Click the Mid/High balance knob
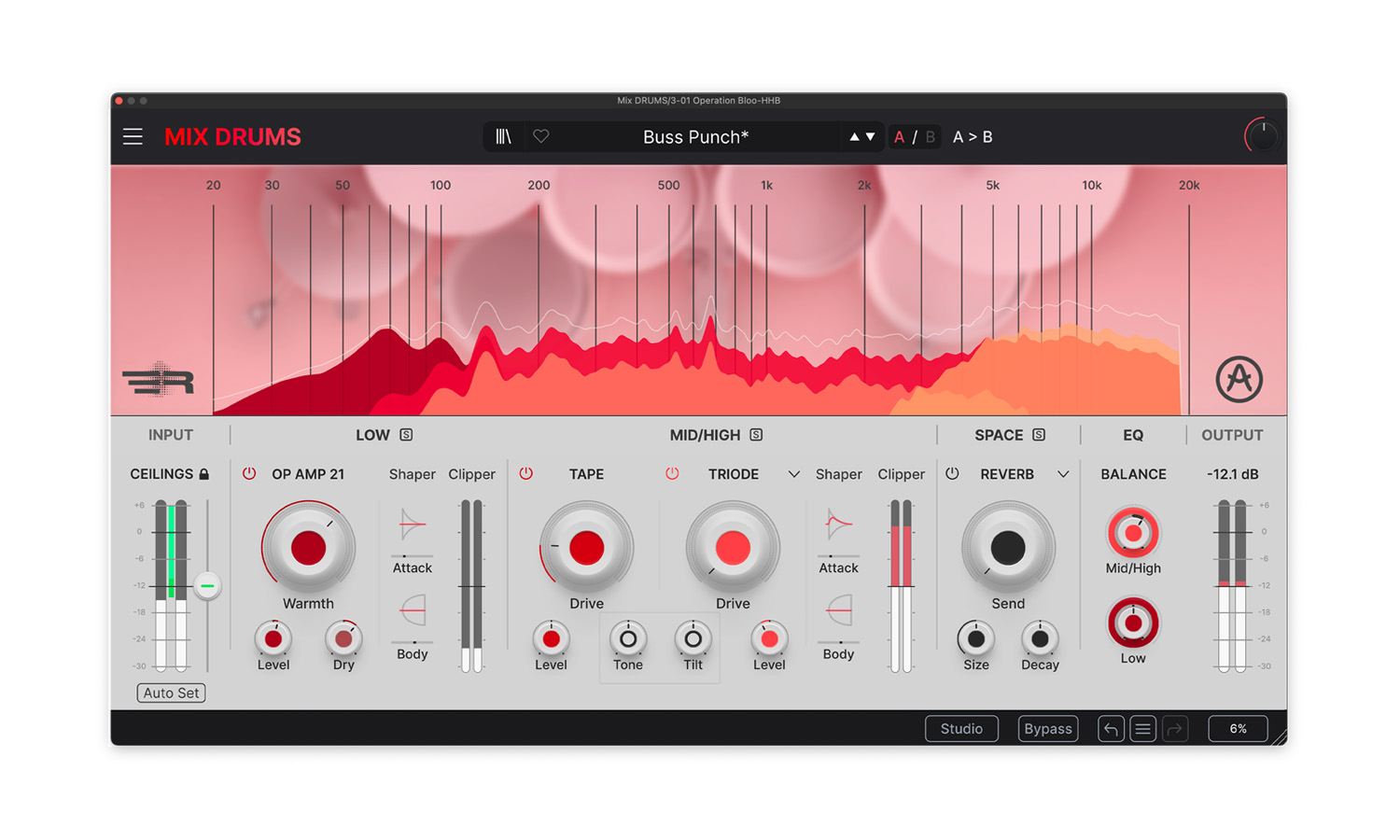The image size is (1400, 840). click(1133, 532)
